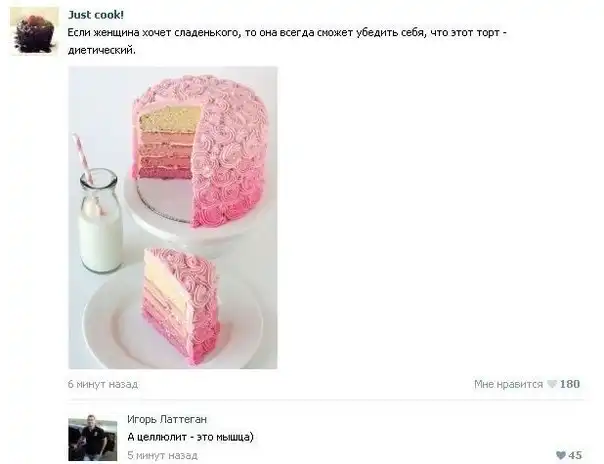This screenshot has height=464, width=604.
Task: Like the comment via the heart icon beside 45
Action: (x=561, y=455)
